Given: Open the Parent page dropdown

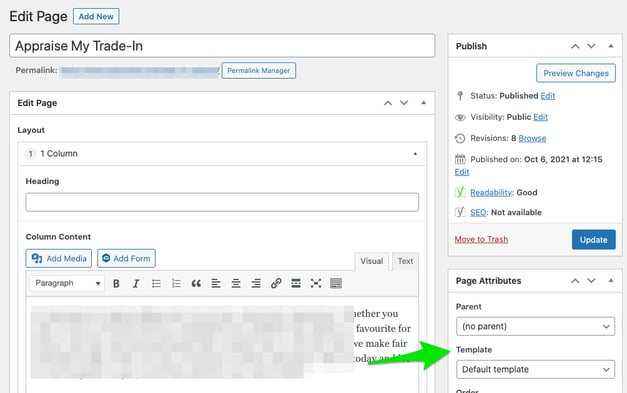Looking at the screenshot, I should pyautogui.click(x=535, y=327).
